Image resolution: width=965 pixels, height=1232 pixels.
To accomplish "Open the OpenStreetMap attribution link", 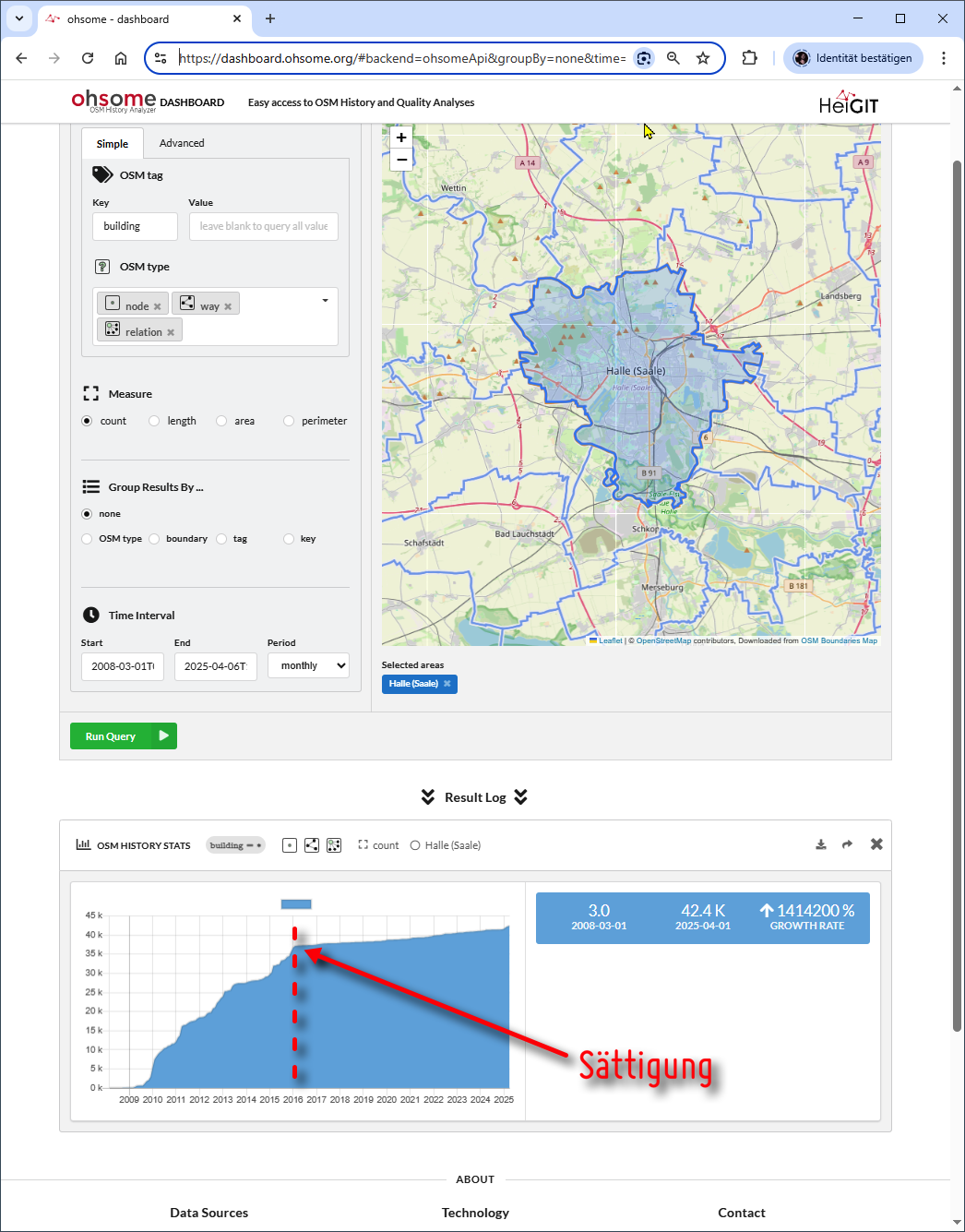I will [x=663, y=640].
